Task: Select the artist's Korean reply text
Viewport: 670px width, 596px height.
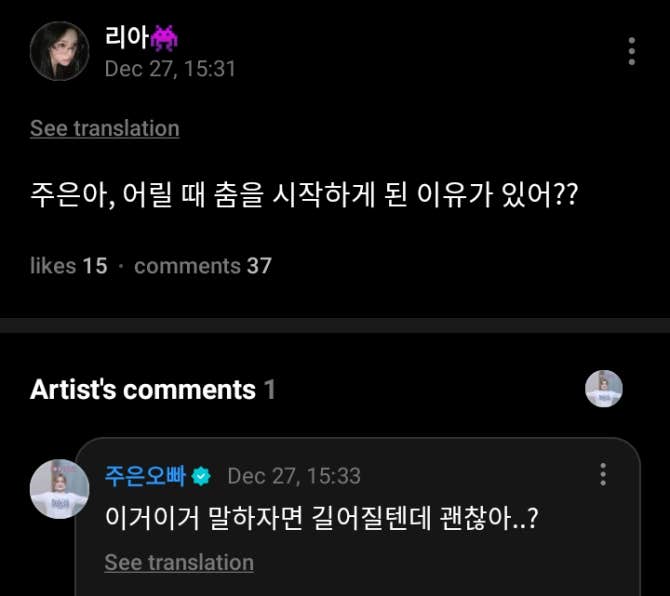Action: point(322,520)
